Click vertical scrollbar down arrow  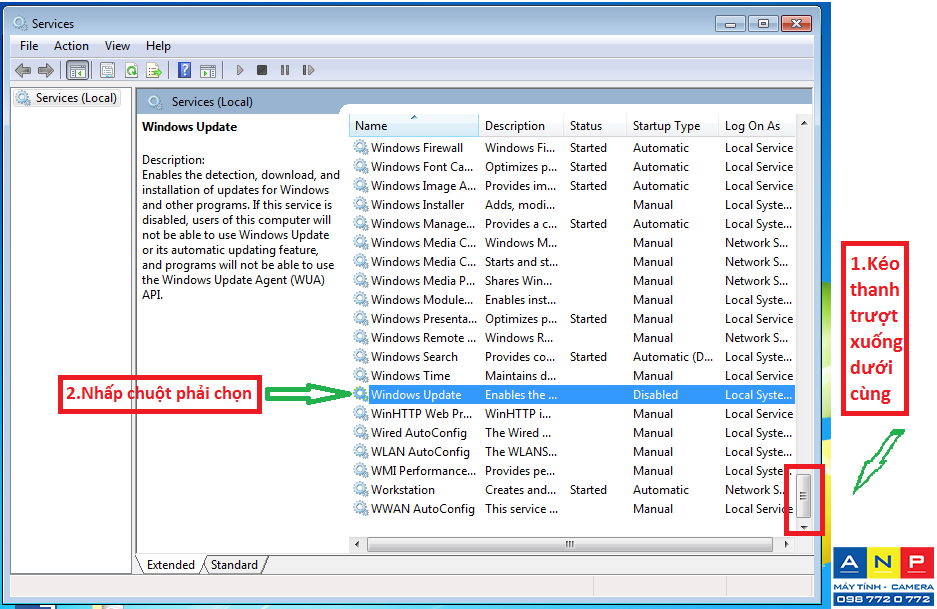[x=804, y=527]
